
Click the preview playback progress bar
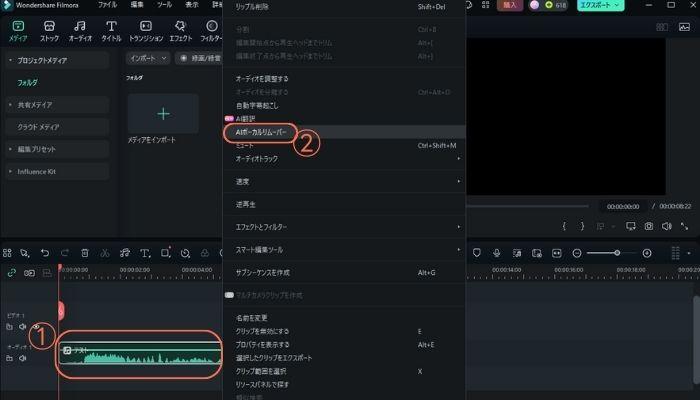point(528,206)
